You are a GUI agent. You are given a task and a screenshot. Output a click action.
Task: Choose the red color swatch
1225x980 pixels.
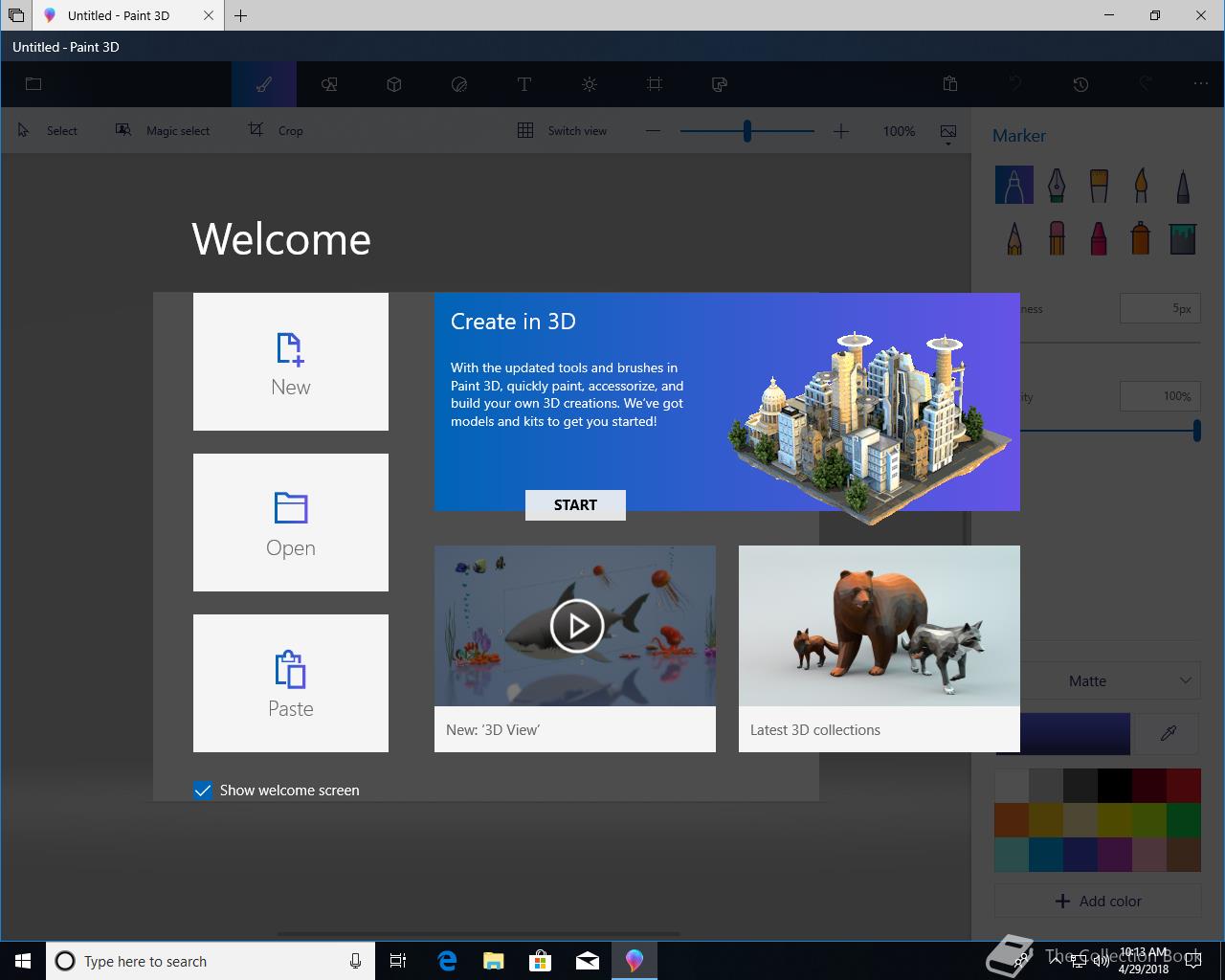[x=1184, y=786]
